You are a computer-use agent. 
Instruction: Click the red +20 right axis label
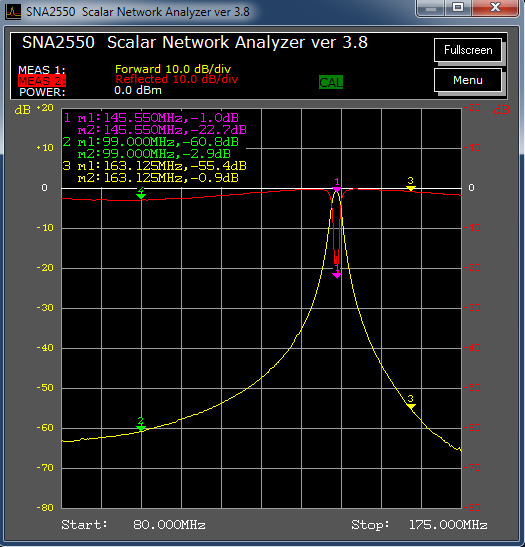pyautogui.click(x=472, y=108)
